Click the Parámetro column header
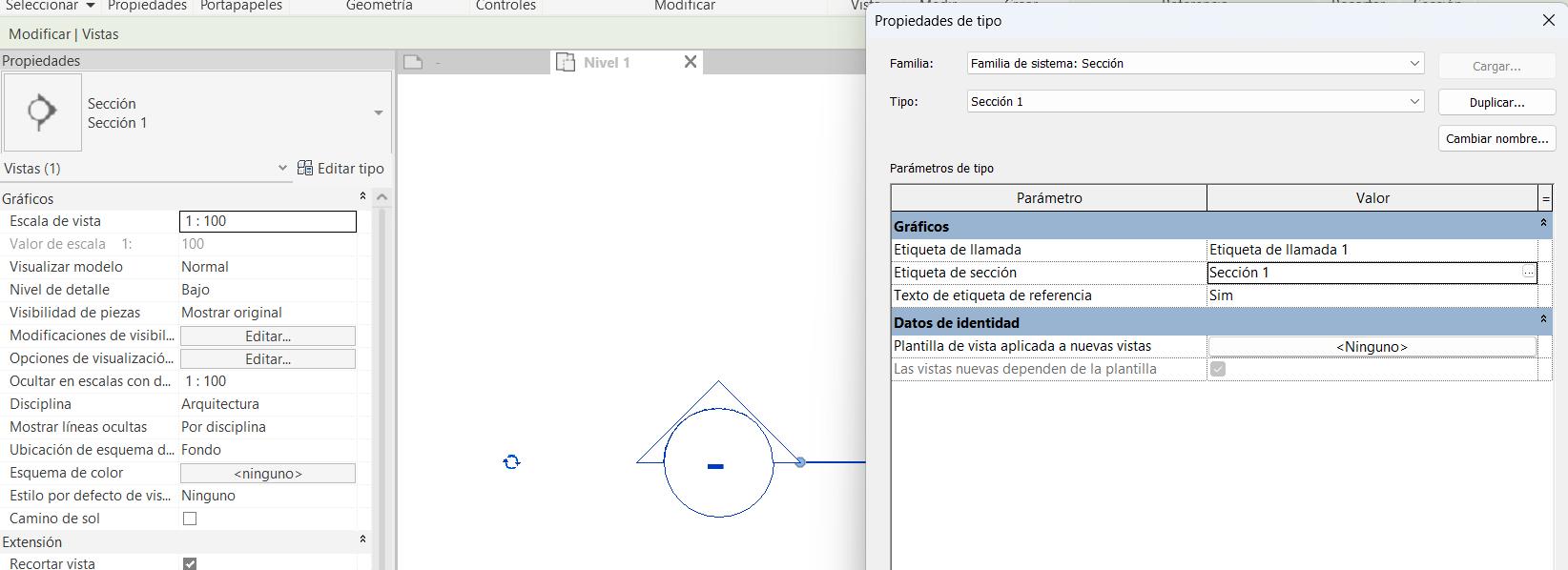1568x570 pixels. click(x=1049, y=198)
